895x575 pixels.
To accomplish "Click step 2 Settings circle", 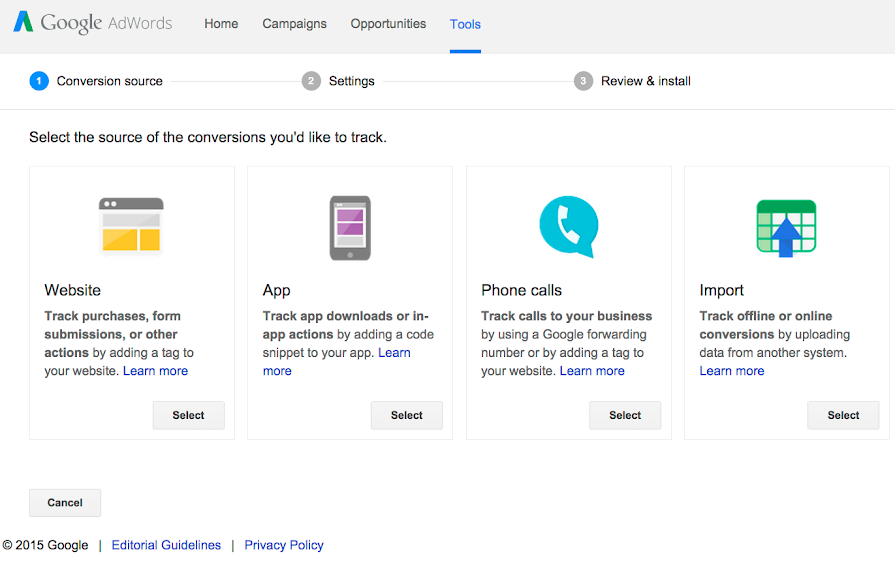I will (311, 81).
